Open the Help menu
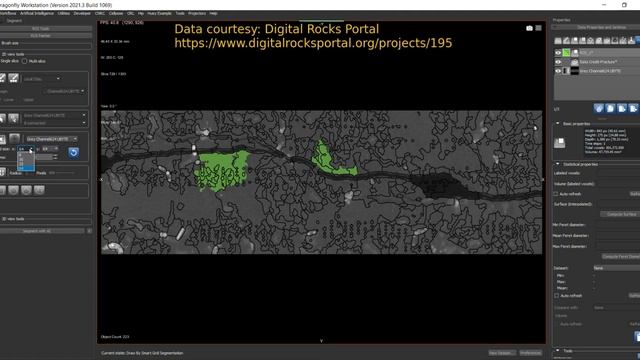640x360 pixels. pos(213,13)
